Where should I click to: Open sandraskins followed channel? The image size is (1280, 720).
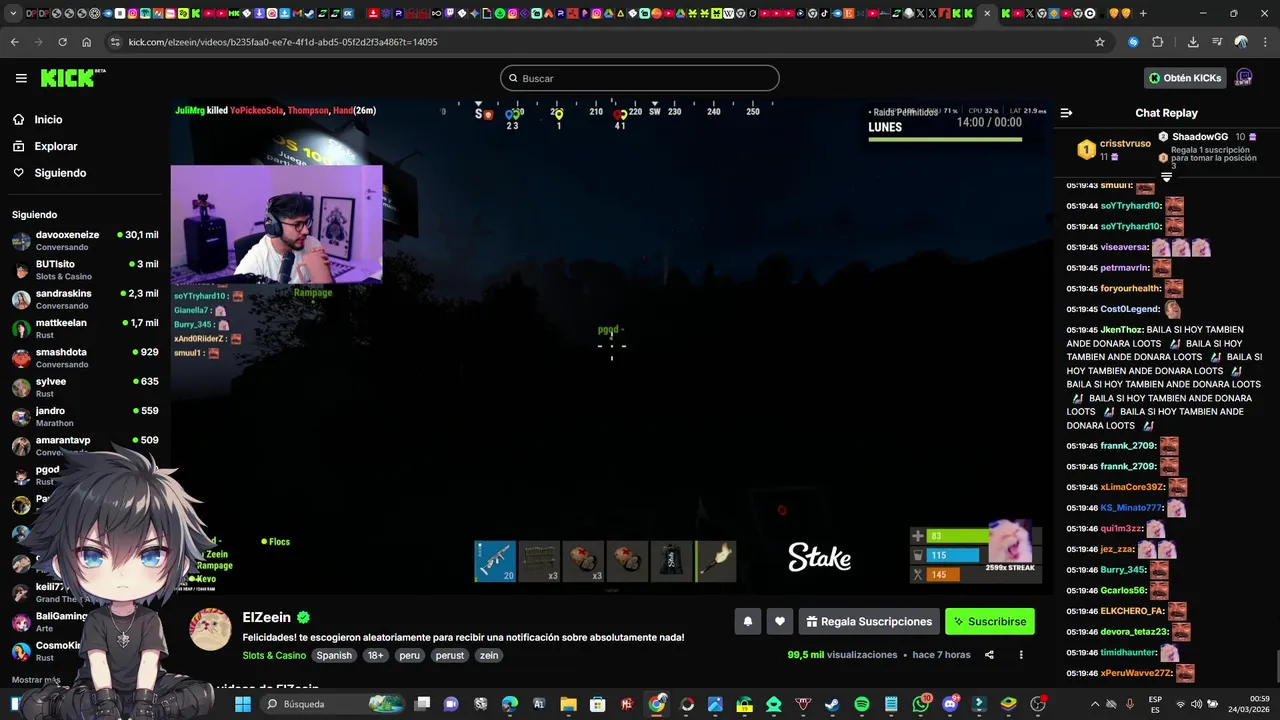[x=85, y=299]
